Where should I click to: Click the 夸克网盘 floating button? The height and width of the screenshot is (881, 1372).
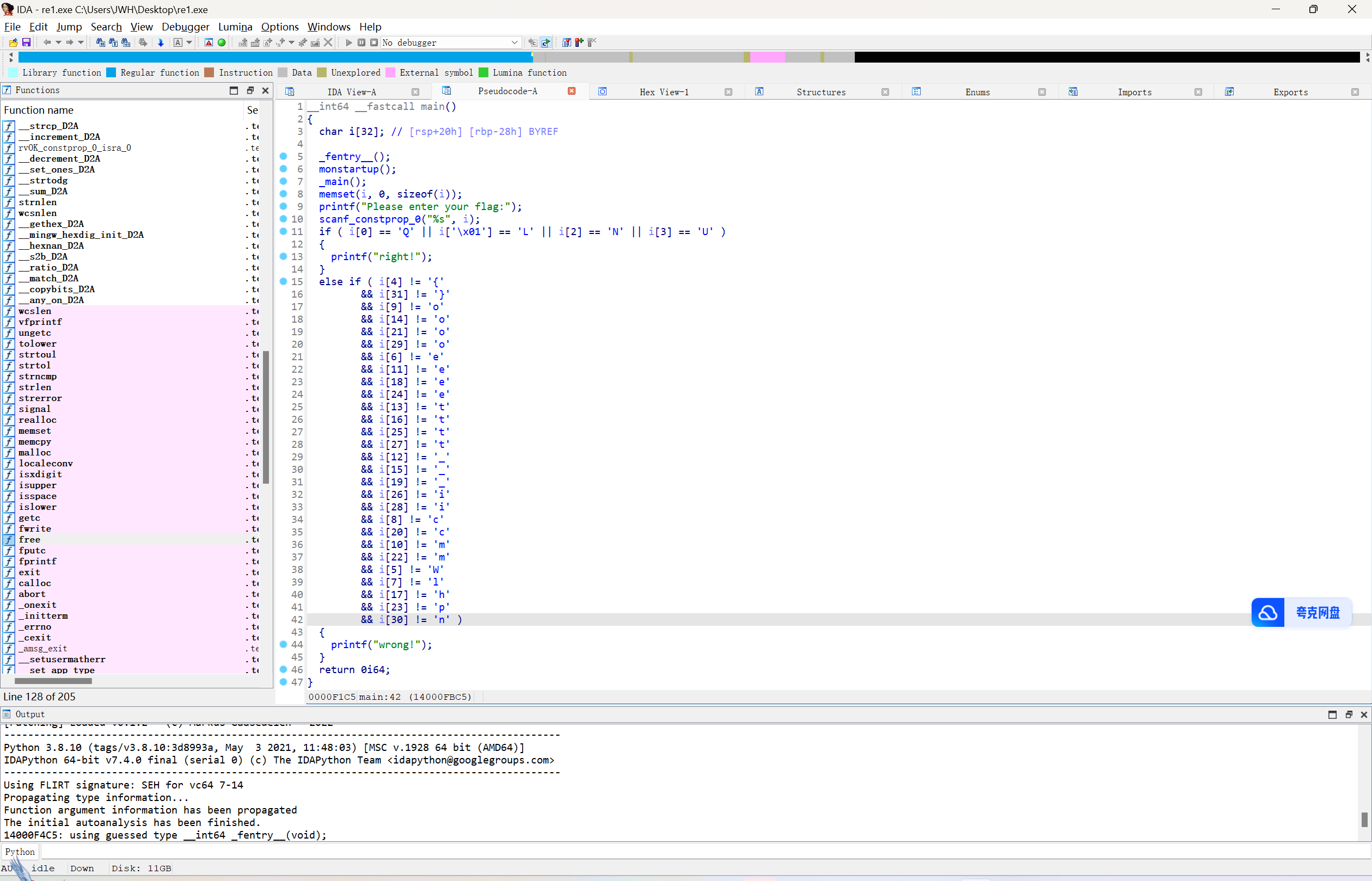click(x=1302, y=613)
